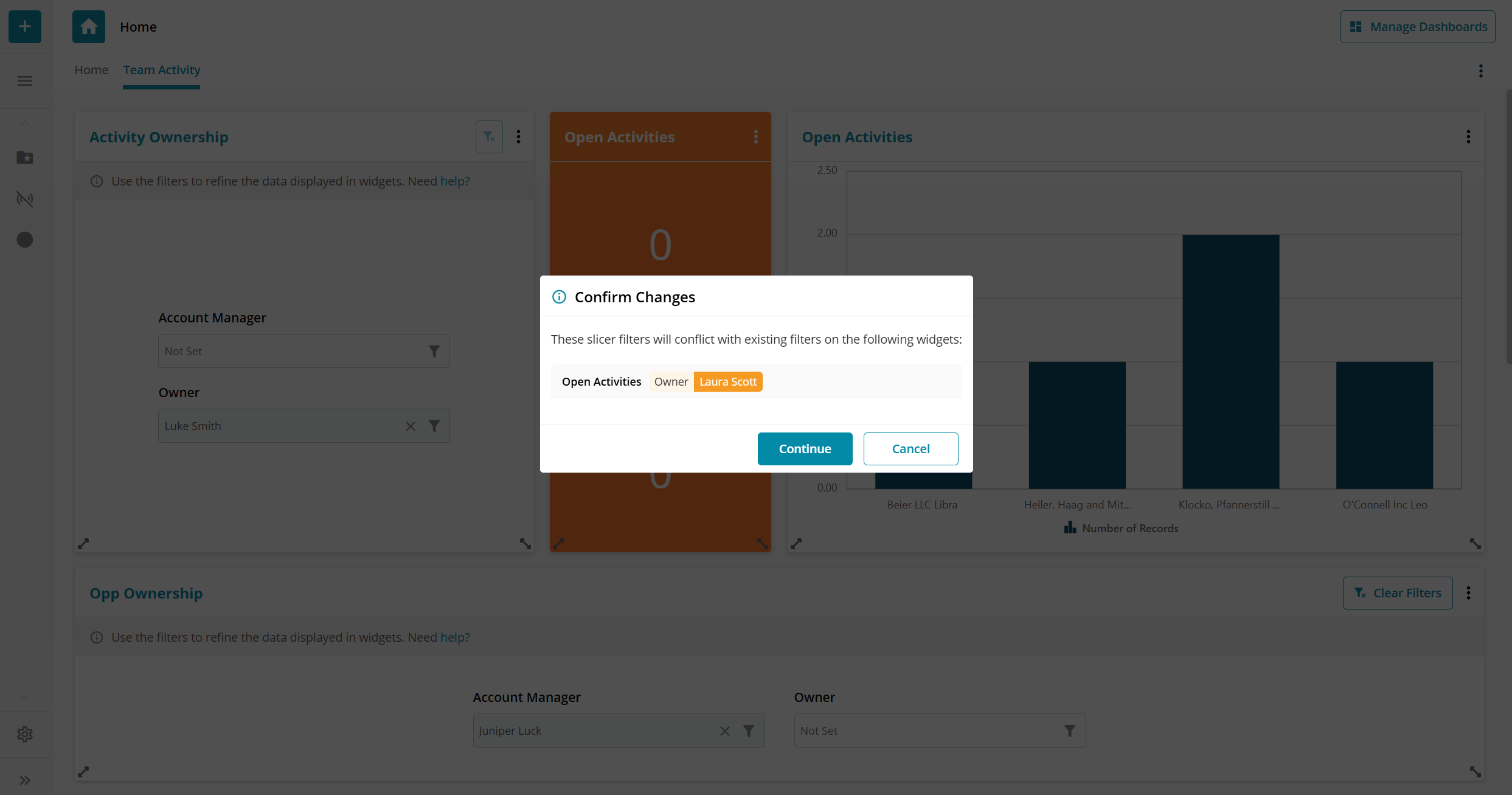Click the Manage Dashboards button
The height and width of the screenshot is (795, 1512).
[x=1417, y=27]
